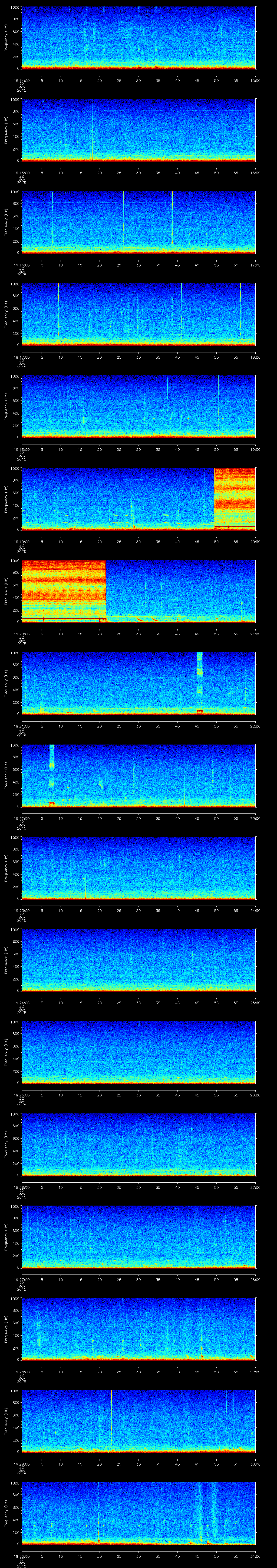
Task: Click Frequency (Hz) label of 19:20:00 panel
Action: point(6,591)
